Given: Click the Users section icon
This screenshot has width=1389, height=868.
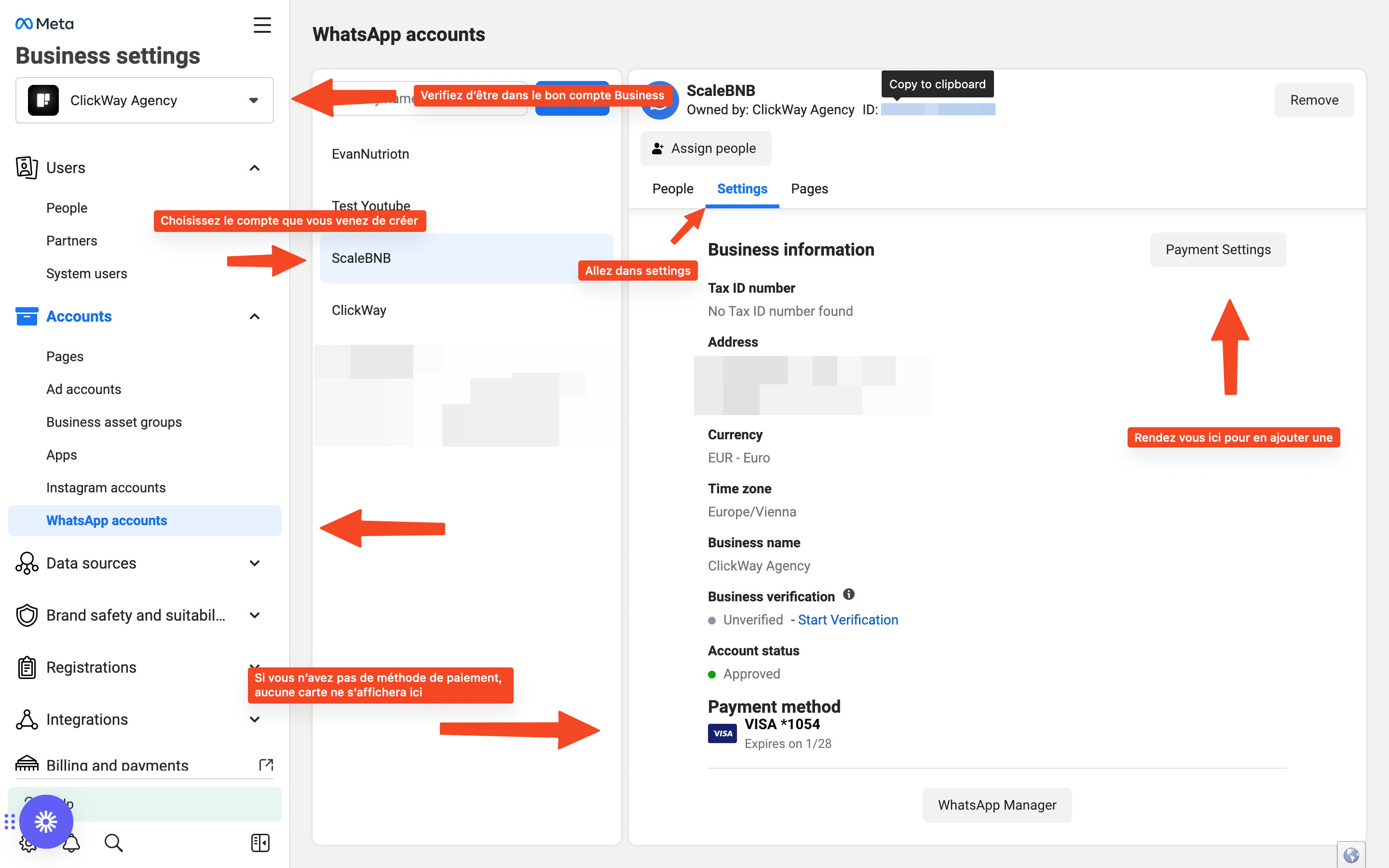Looking at the screenshot, I should coord(27,168).
